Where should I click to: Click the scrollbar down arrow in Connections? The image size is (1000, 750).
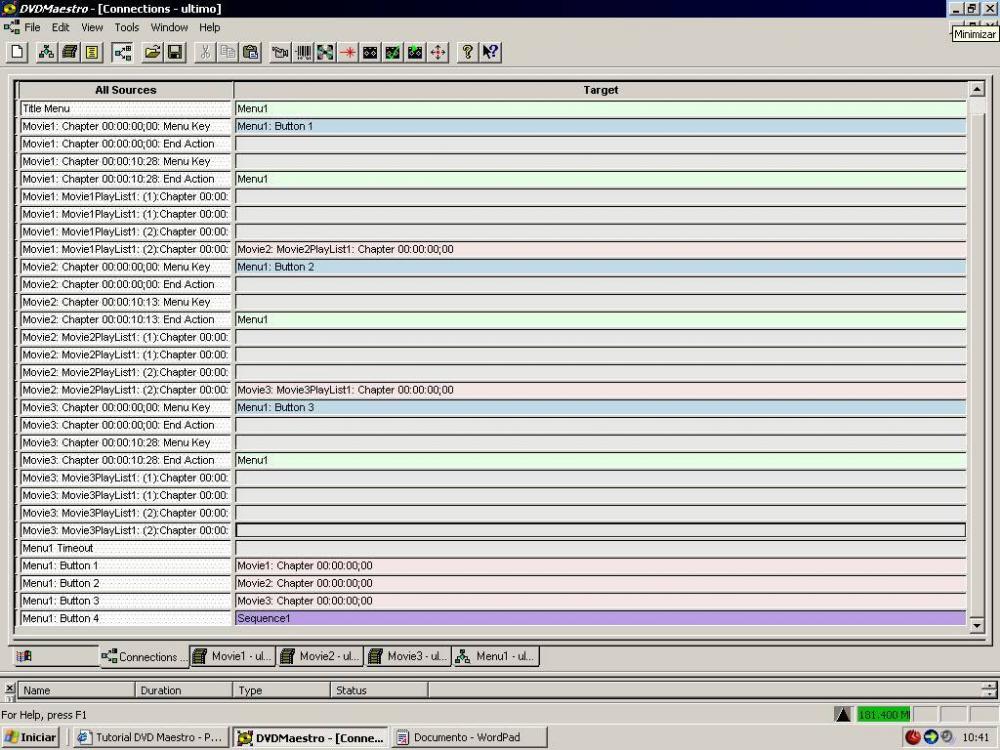[x=977, y=626]
